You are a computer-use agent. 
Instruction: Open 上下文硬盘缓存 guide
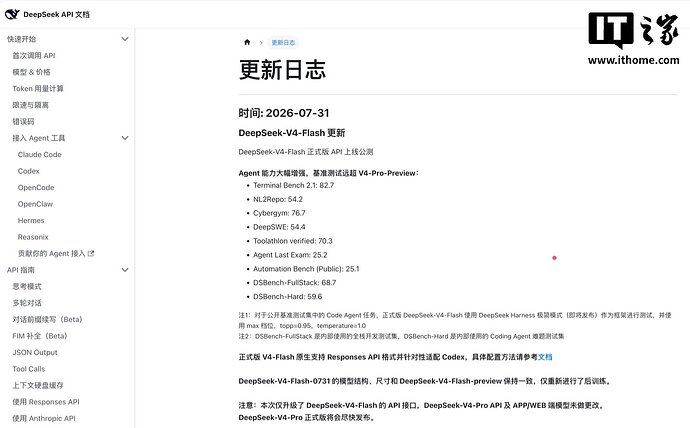pyautogui.click(x=38, y=385)
